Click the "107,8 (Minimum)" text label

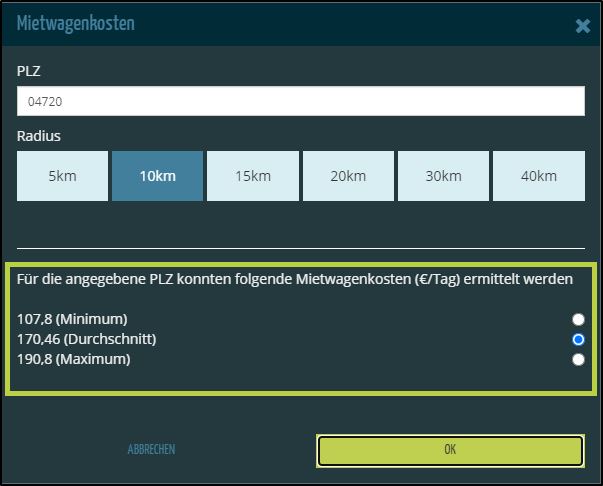coord(72,319)
